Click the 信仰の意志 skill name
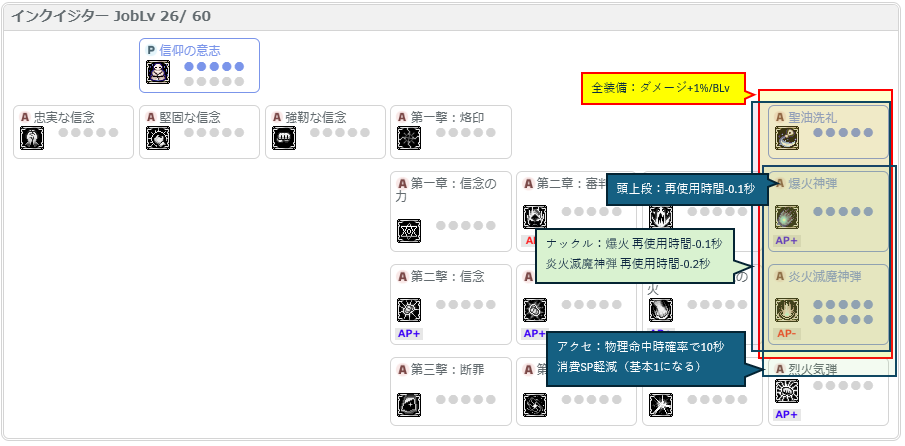 190,51
